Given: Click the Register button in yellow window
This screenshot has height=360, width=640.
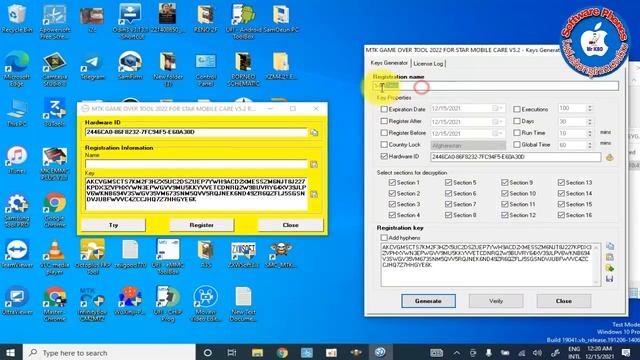Looking at the screenshot, I should [x=202, y=225].
